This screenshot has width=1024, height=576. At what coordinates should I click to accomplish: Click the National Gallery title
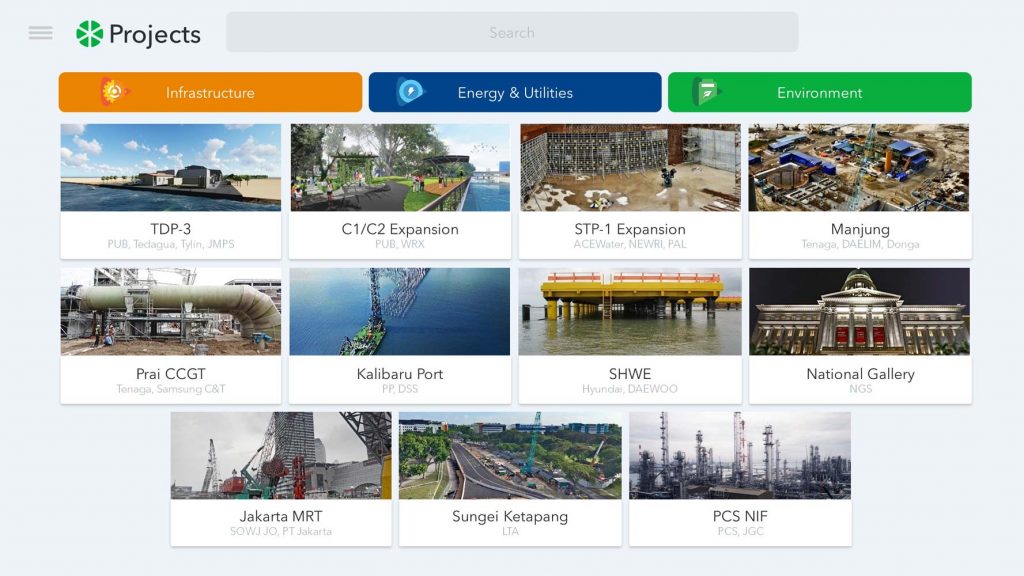click(860, 374)
